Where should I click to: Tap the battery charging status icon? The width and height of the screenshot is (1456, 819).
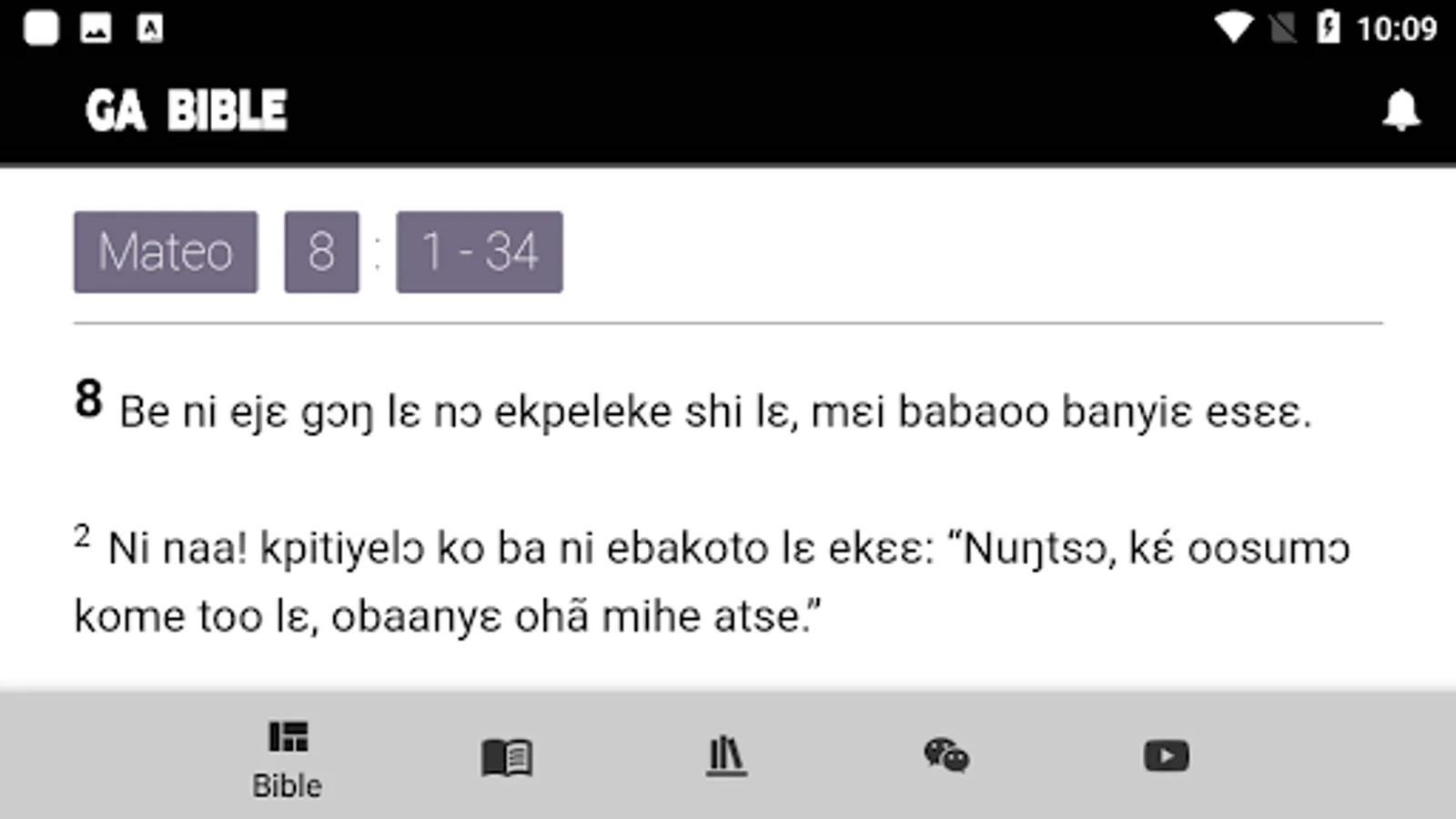pyautogui.click(x=1328, y=27)
